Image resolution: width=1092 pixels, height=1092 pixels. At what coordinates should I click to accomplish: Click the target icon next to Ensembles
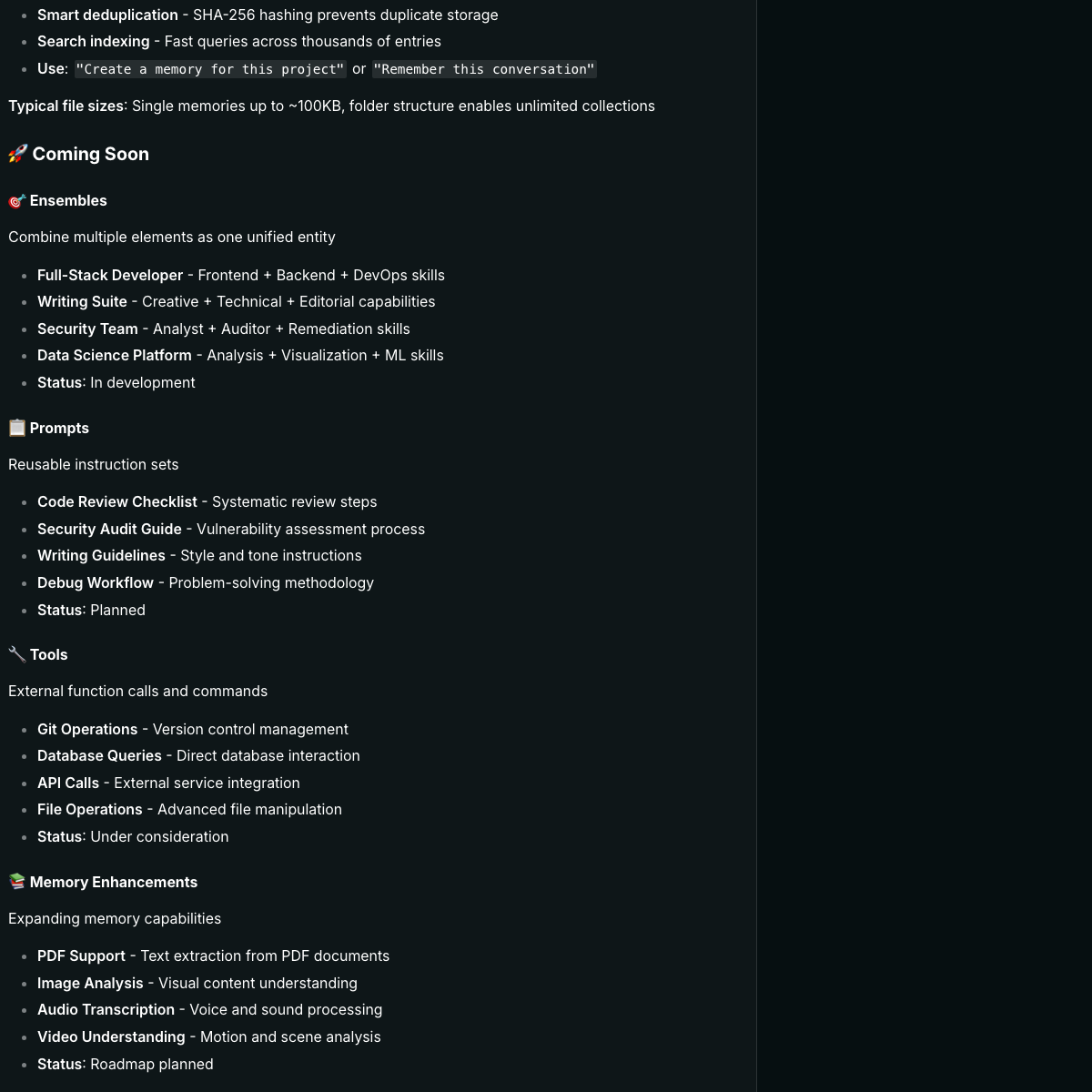pyautogui.click(x=17, y=201)
